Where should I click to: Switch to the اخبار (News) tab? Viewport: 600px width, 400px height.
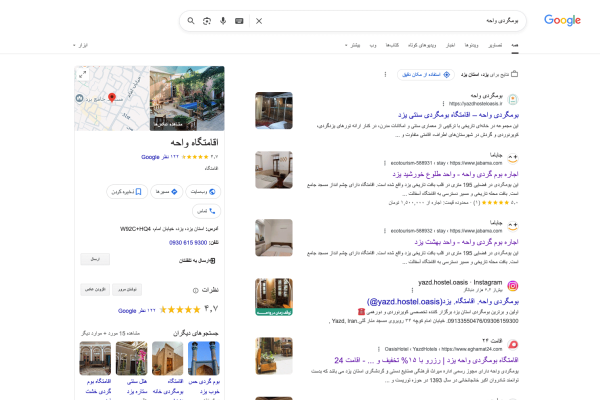(x=450, y=45)
